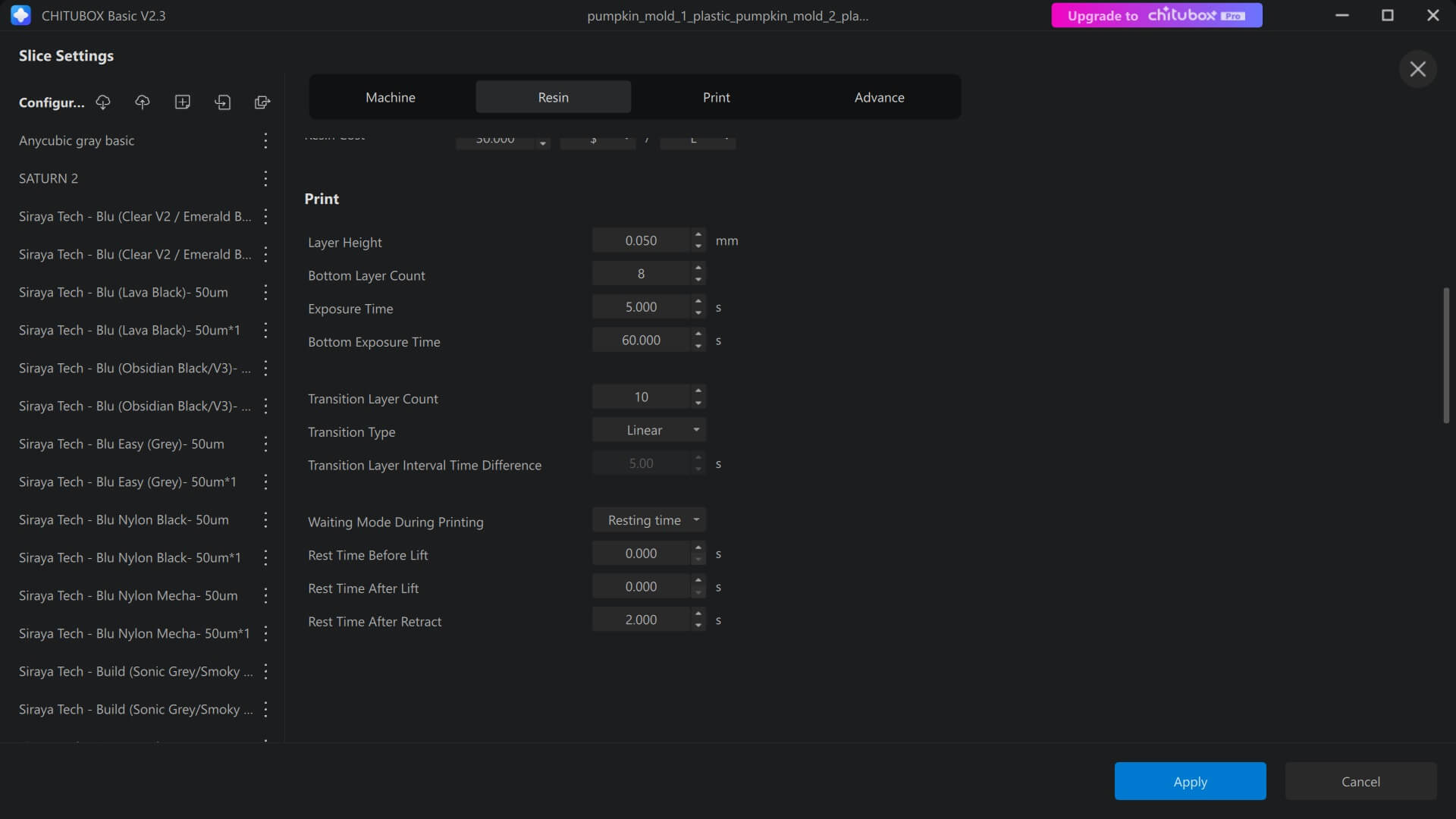Switch to the Print tab
This screenshot has height=819, width=1456.
point(717,97)
